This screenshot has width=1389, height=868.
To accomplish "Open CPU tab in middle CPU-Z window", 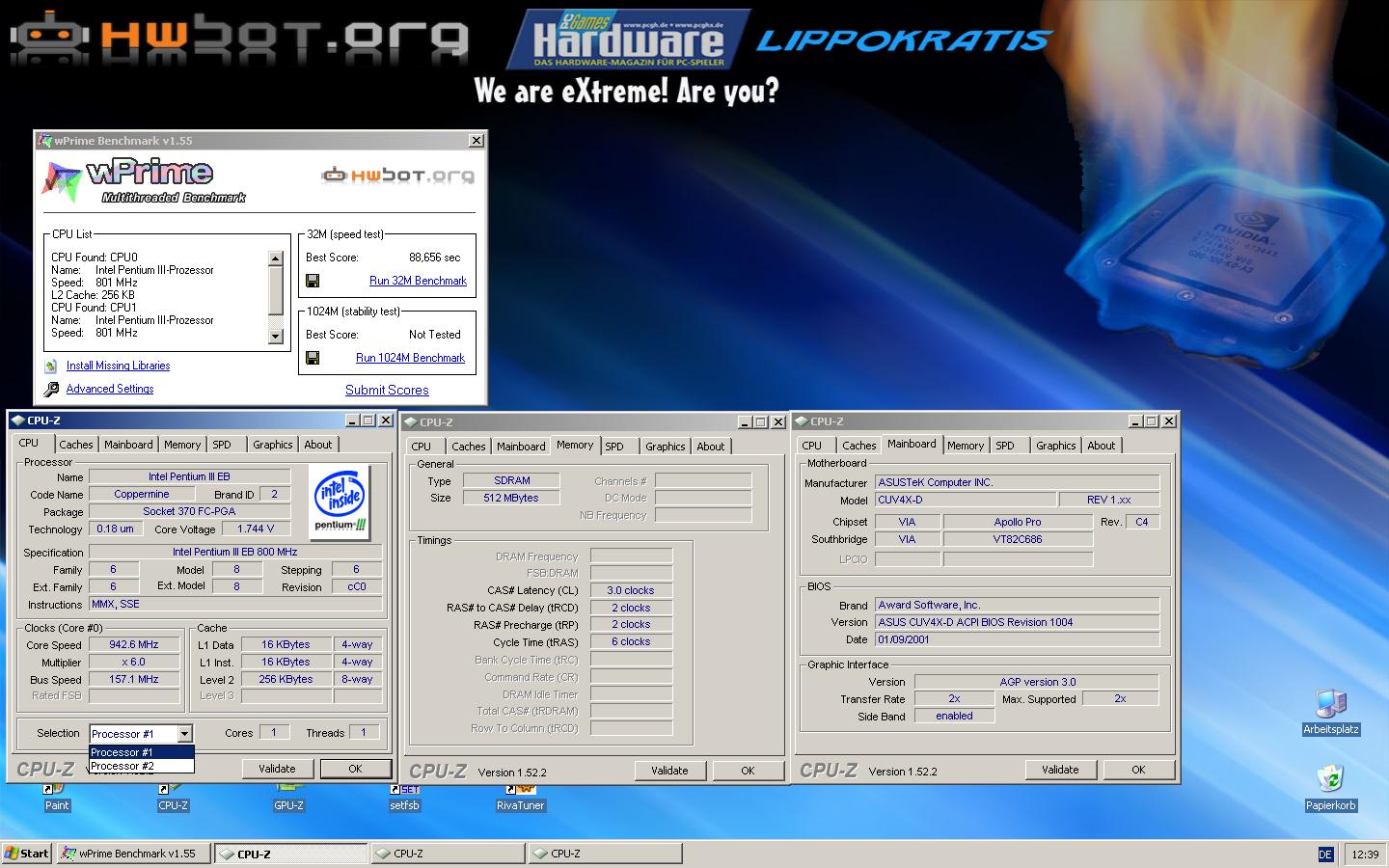I will point(422,447).
